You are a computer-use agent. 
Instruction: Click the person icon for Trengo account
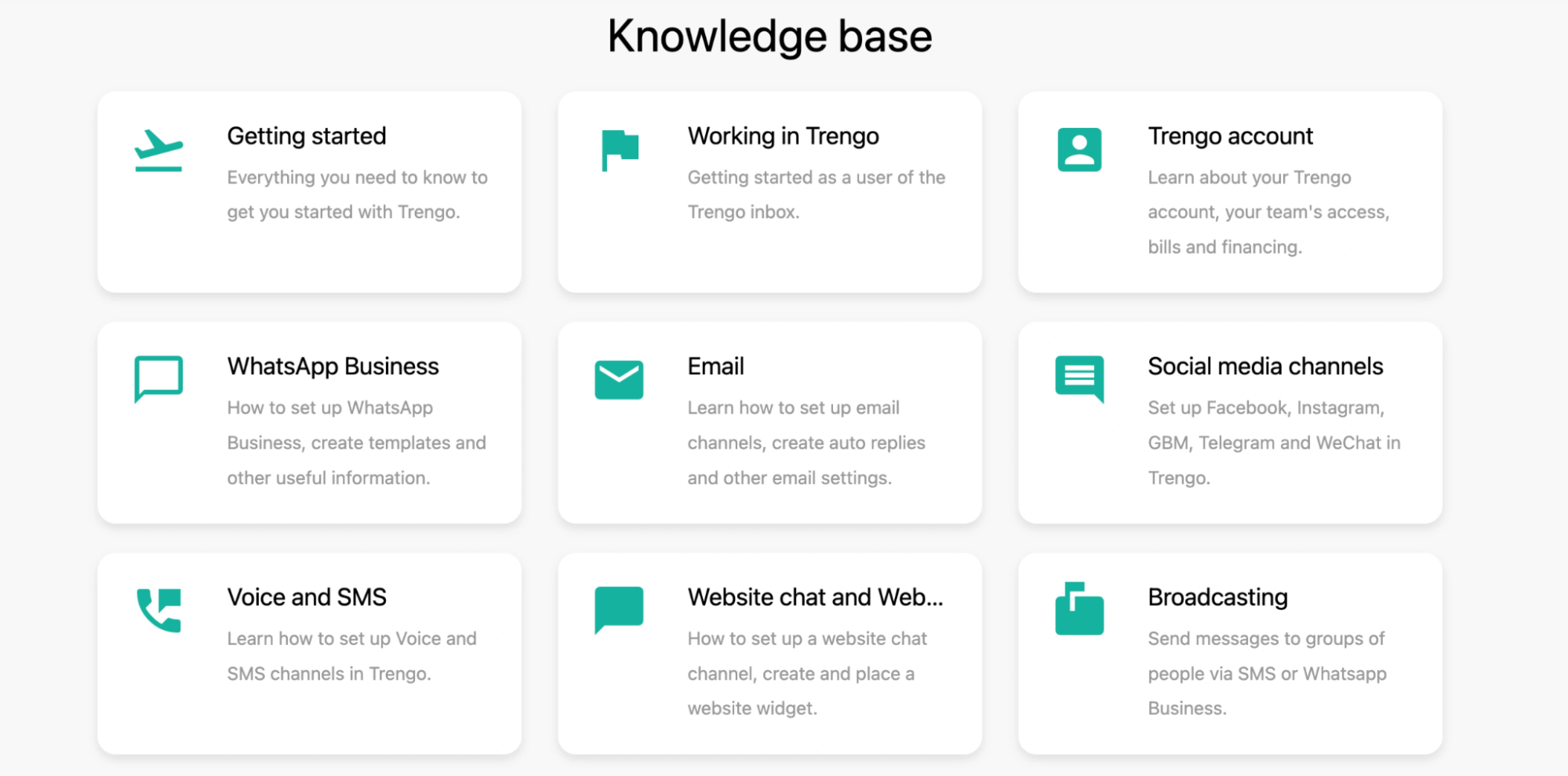pyautogui.click(x=1079, y=150)
